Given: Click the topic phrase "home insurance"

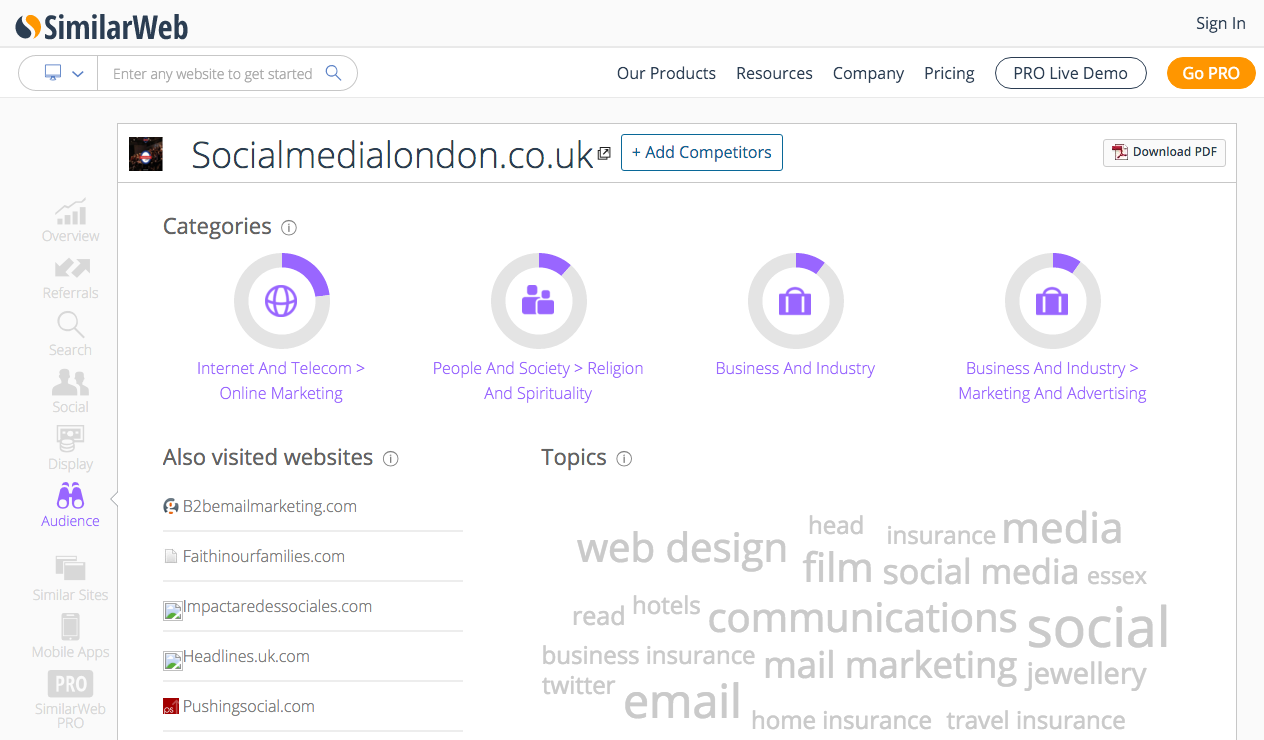Looking at the screenshot, I should (x=841, y=720).
